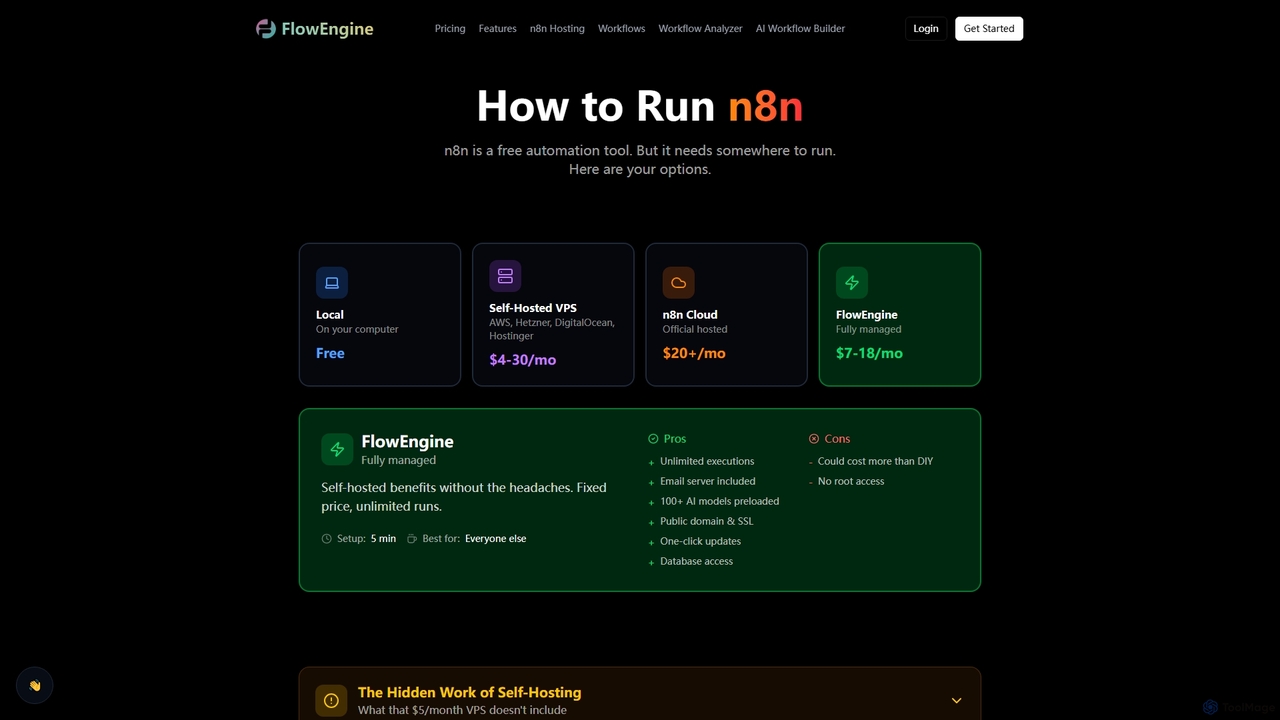Click Official hosted subtitle
The width and height of the screenshot is (1280, 720).
tap(695, 329)
